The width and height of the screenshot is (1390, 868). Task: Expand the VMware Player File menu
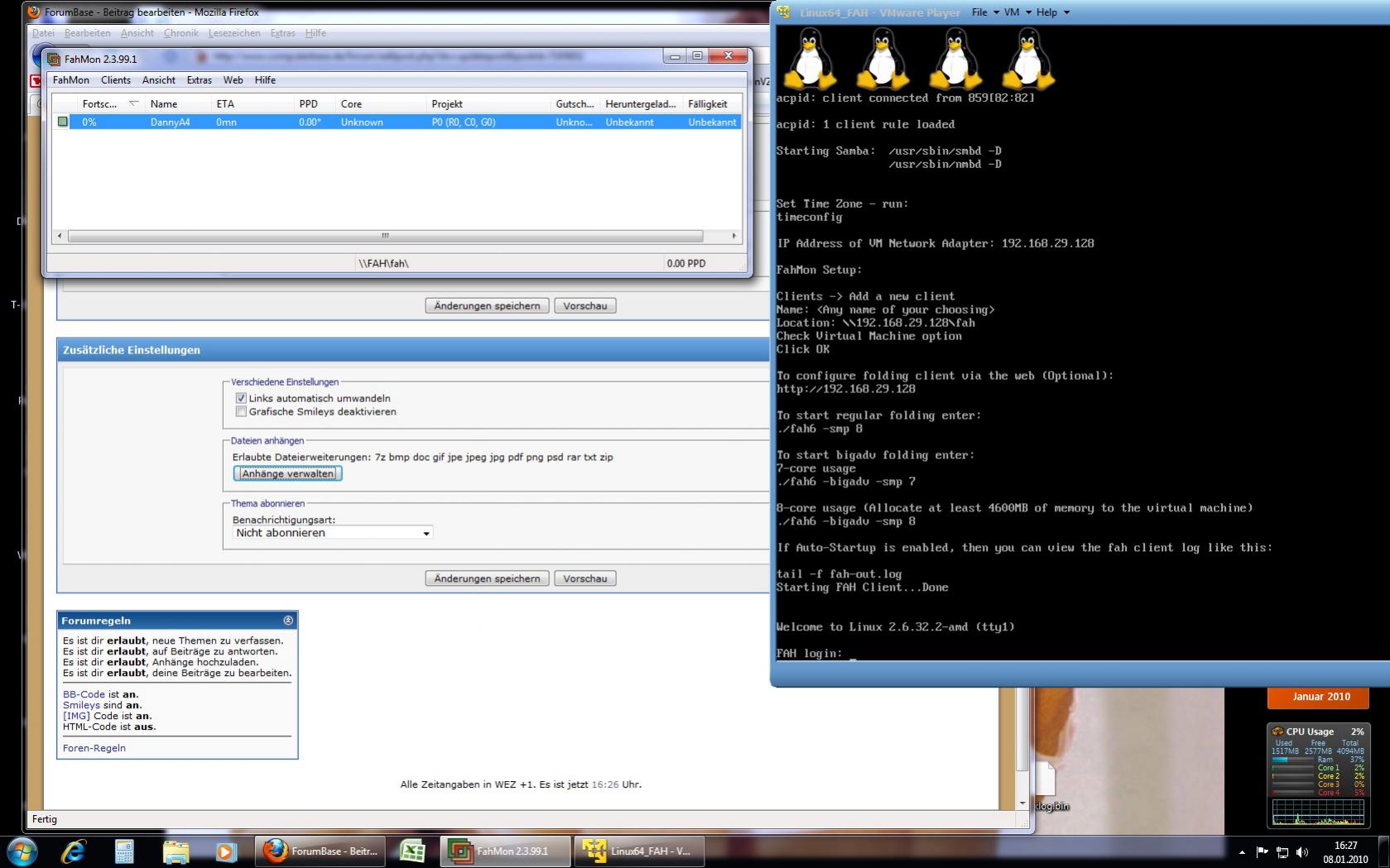(x=984, y=12)
